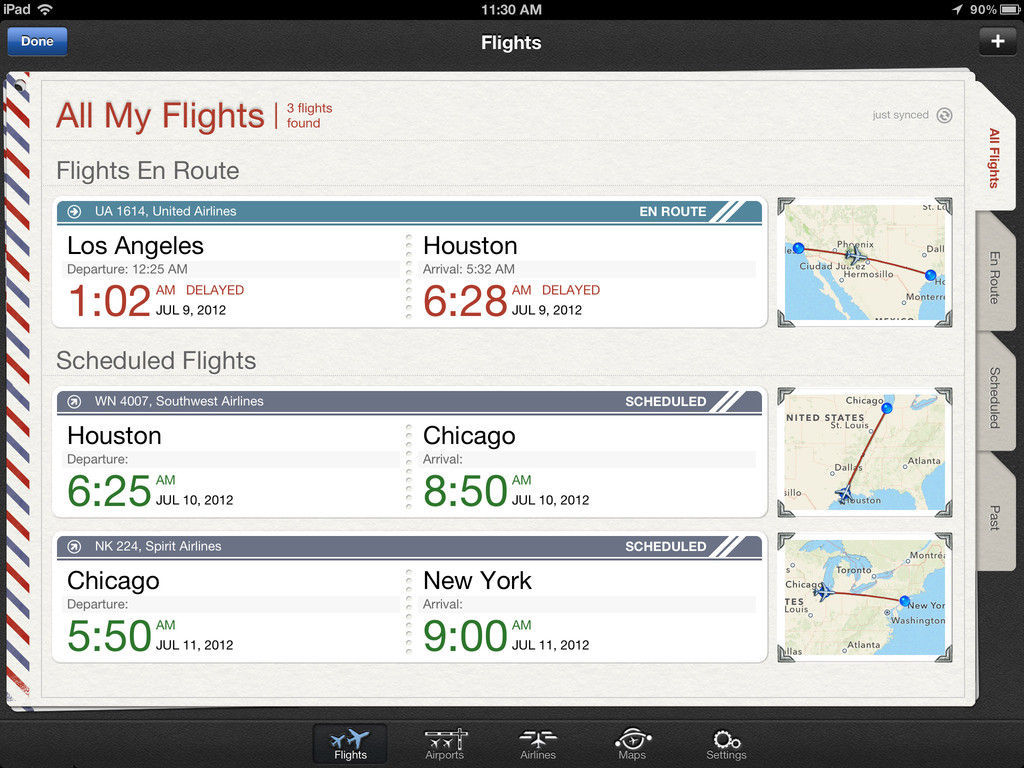Click arrow icon beside UA 1614
The width and height of the screenshot is (1024, 768).
pos(74,211)
